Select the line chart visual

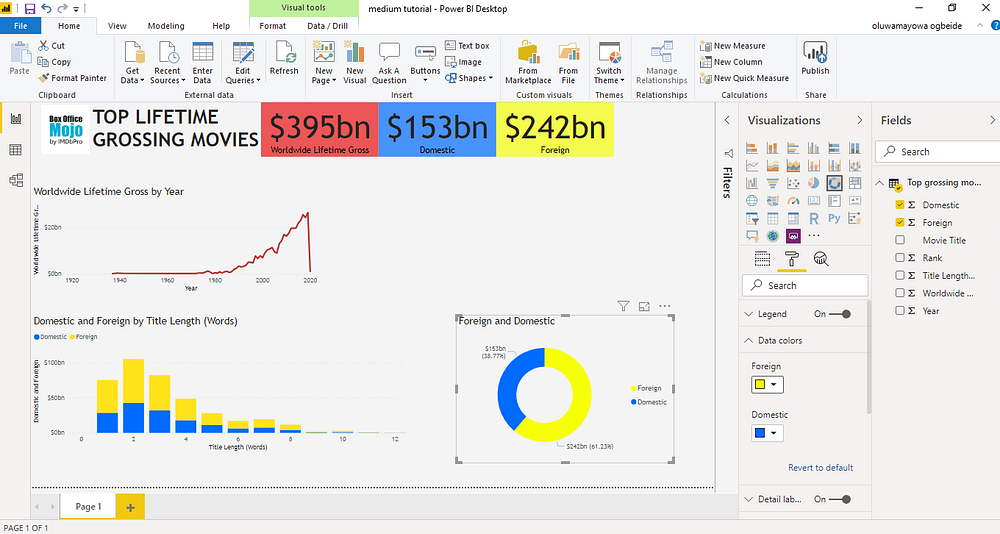tap(752, 166)
